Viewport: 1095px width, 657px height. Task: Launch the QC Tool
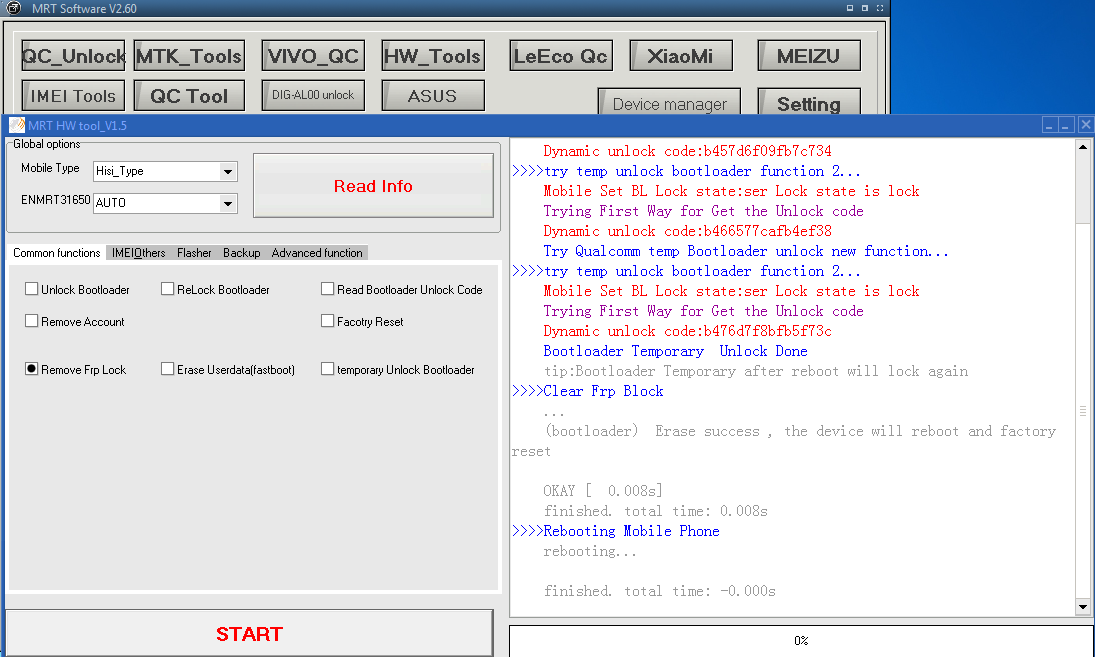[189, 96]
